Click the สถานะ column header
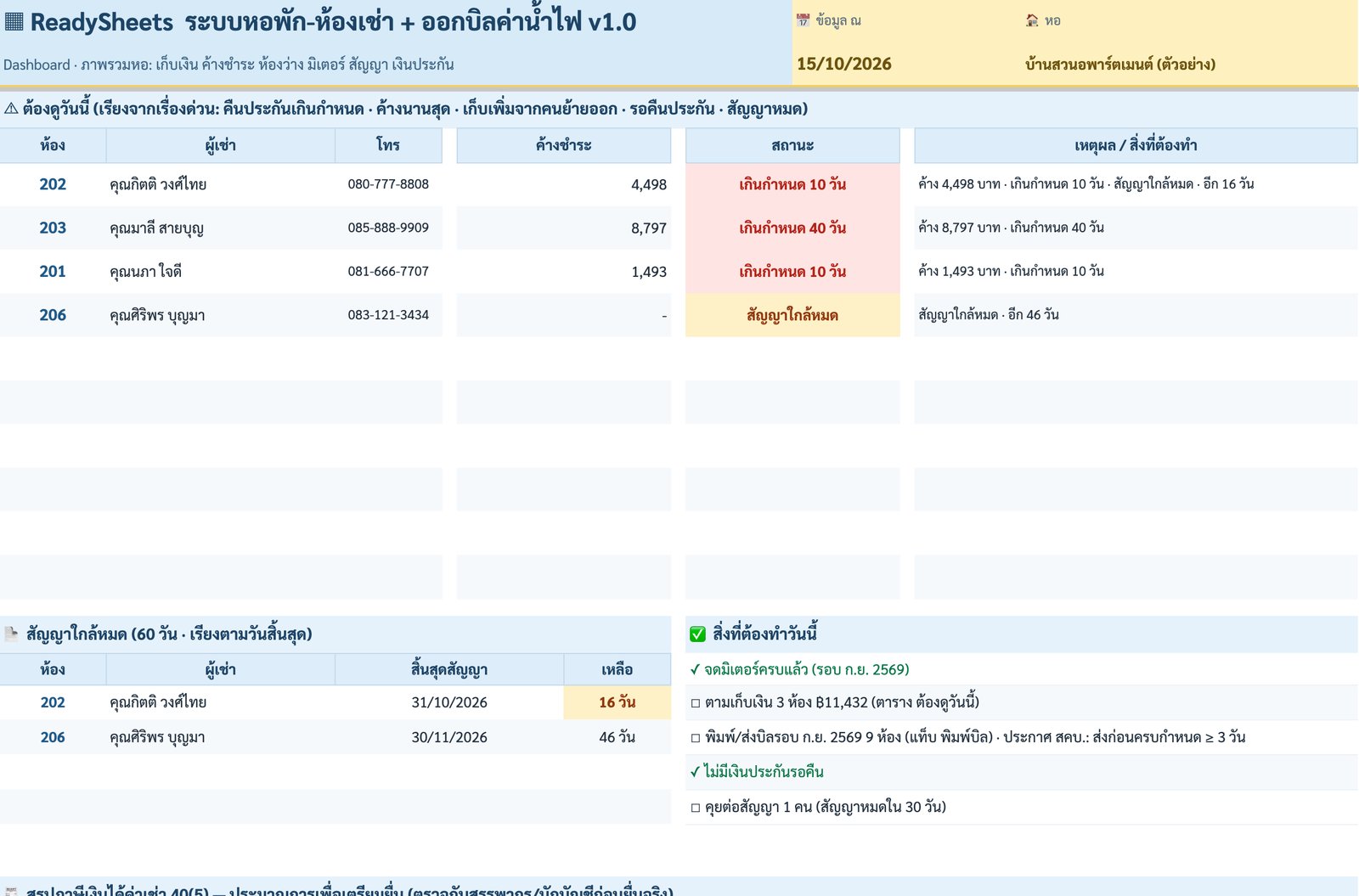 792,145
